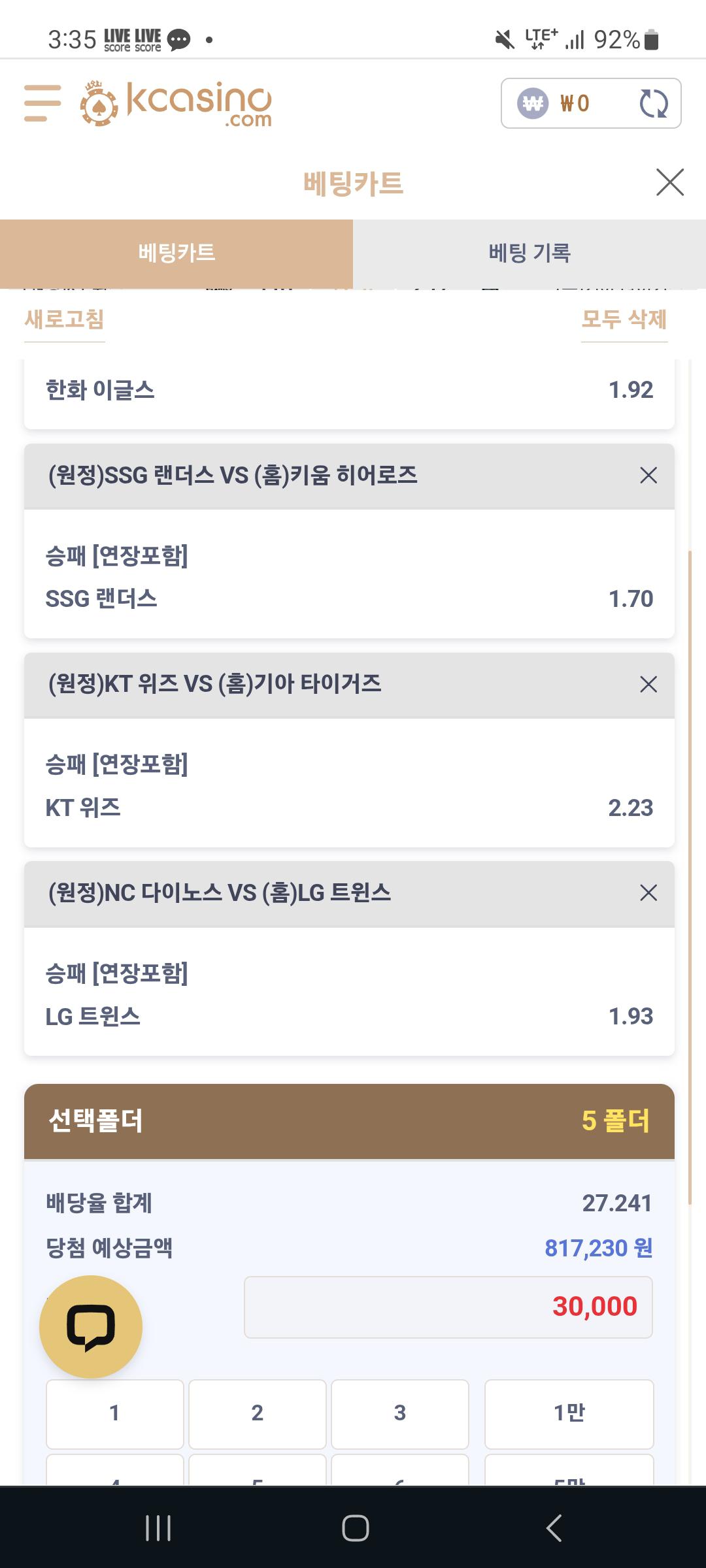The height and width of the screenshot is (1568, 706).
Task: Open the hamburger menu icon
Action: tap(42, 103)
